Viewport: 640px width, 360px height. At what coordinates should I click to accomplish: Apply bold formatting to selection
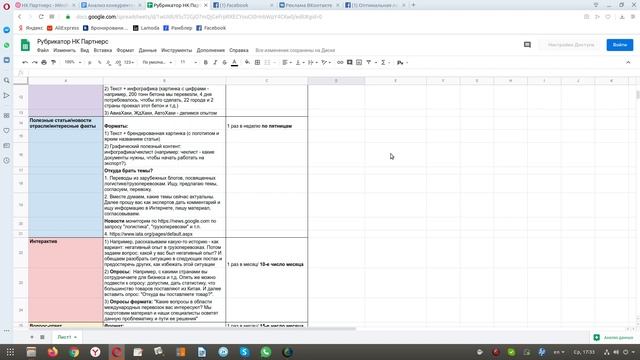click(206, 62)
